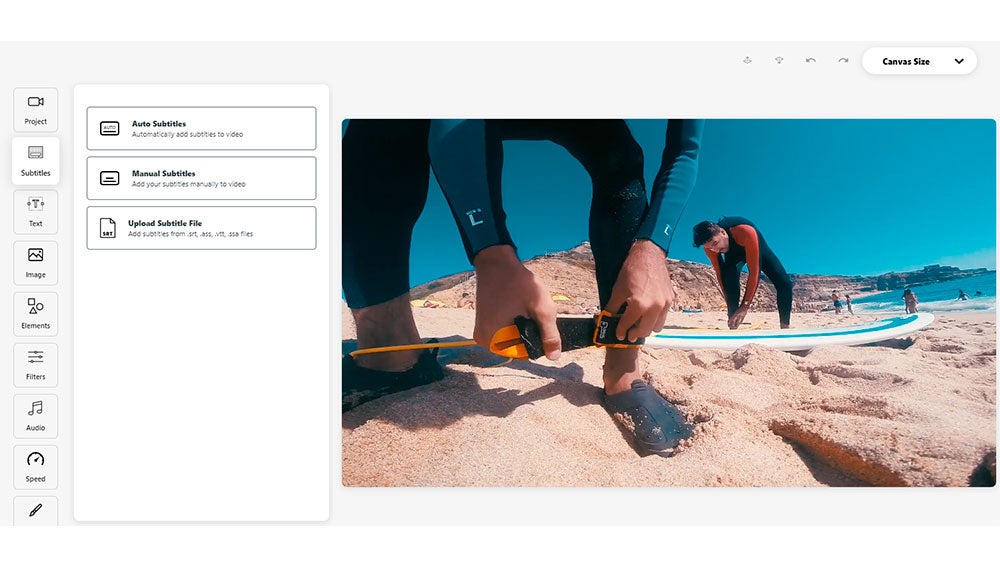Open the Audio panel
The image size is (1000, 567).
(x=36, y=416)
